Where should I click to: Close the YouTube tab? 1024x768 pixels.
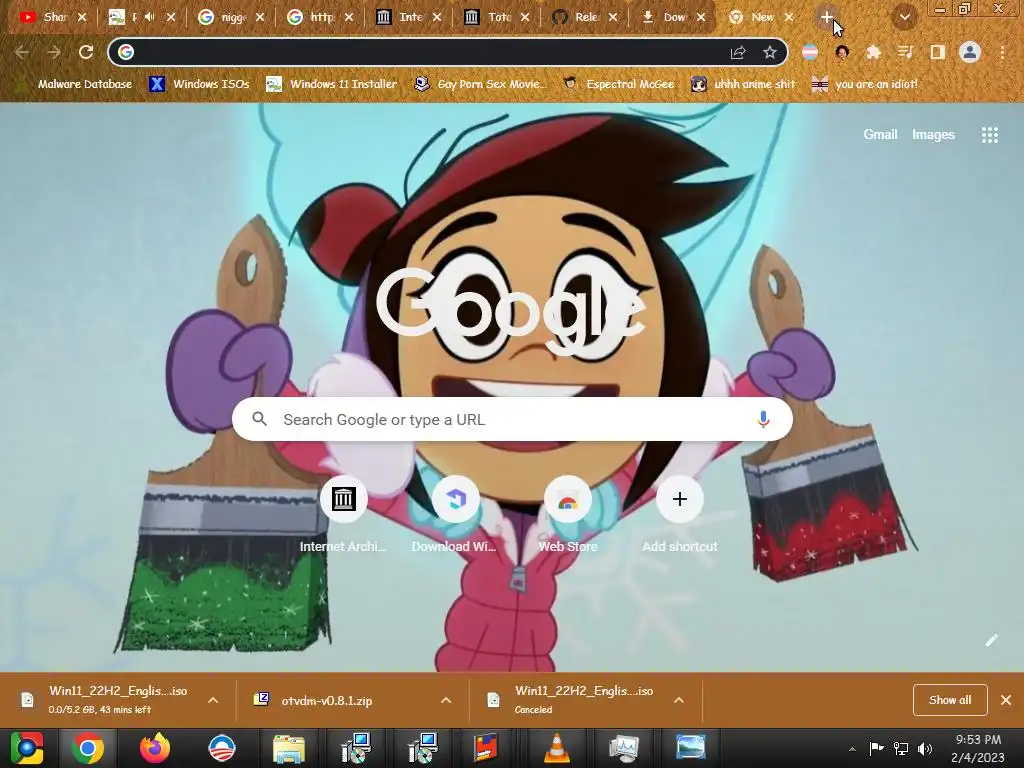82,18
